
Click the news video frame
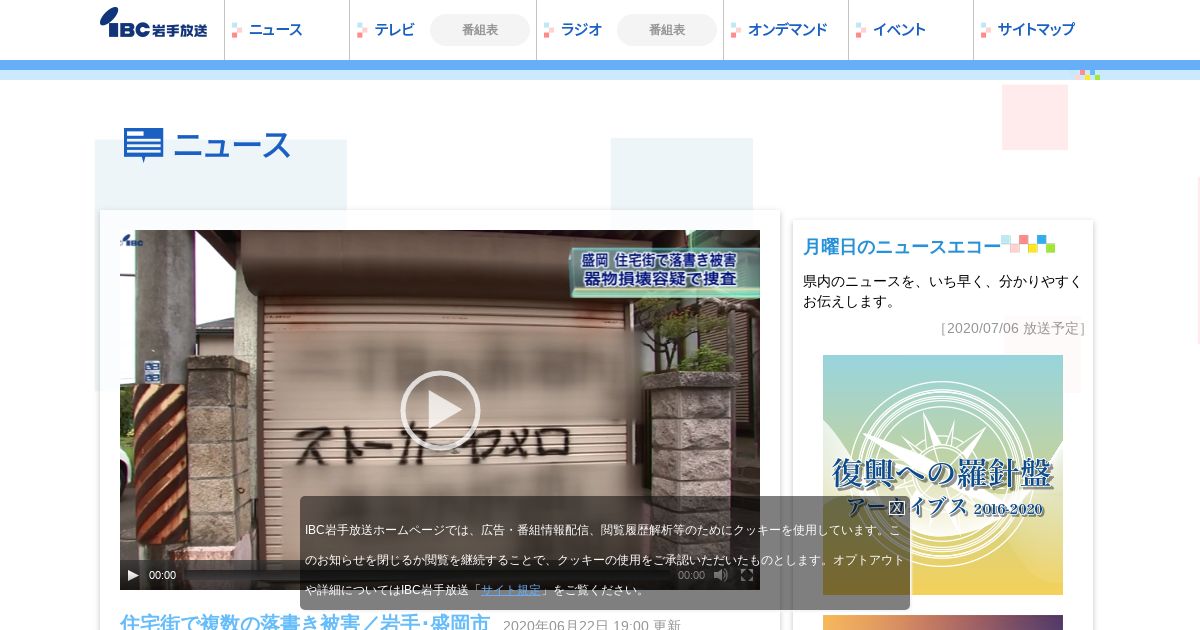[440, 410]
